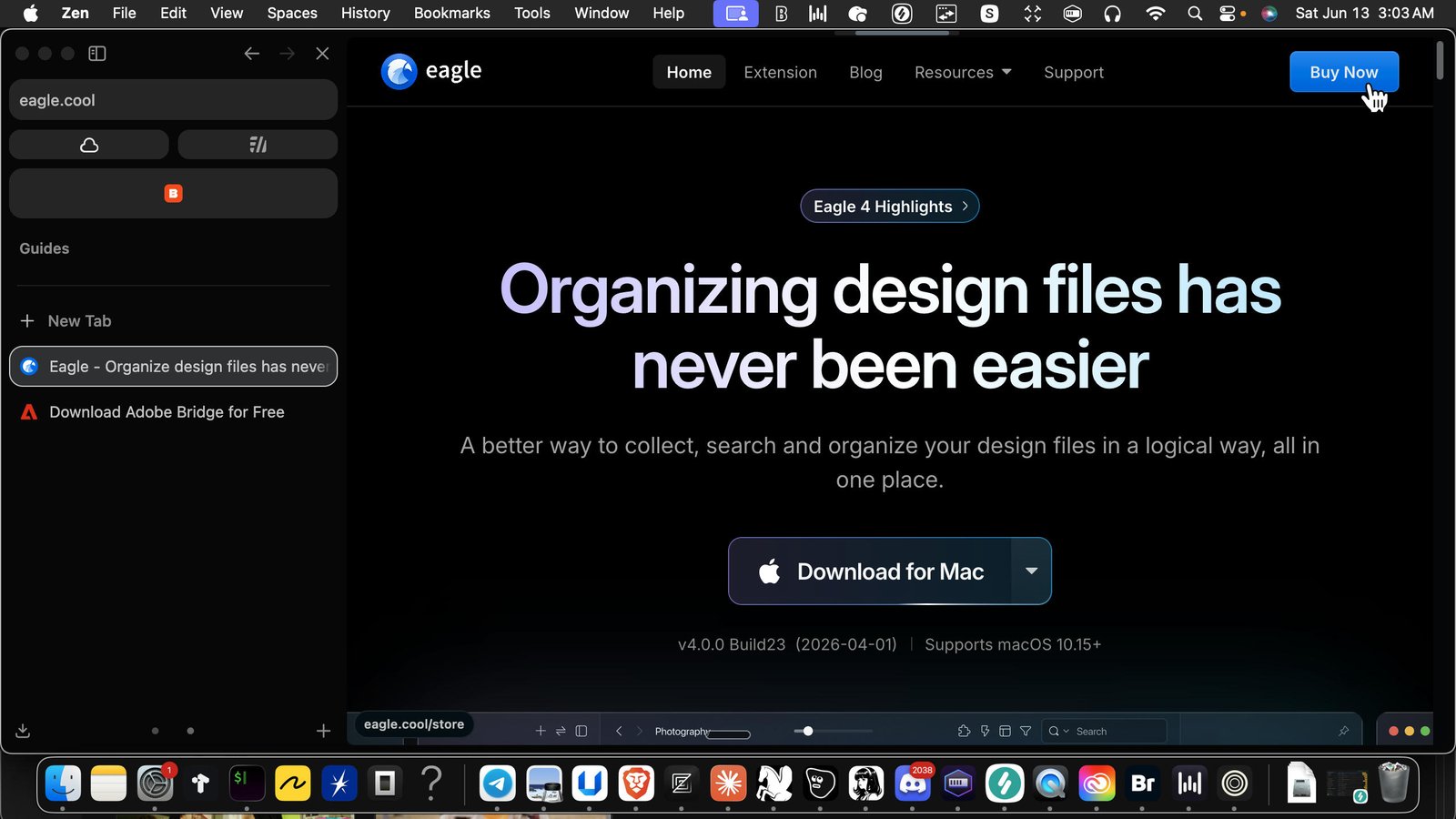The height and width of the screenshot is (819, 1456).
Task: Click the plus icon to add a workspace
Action: point(323,731)
